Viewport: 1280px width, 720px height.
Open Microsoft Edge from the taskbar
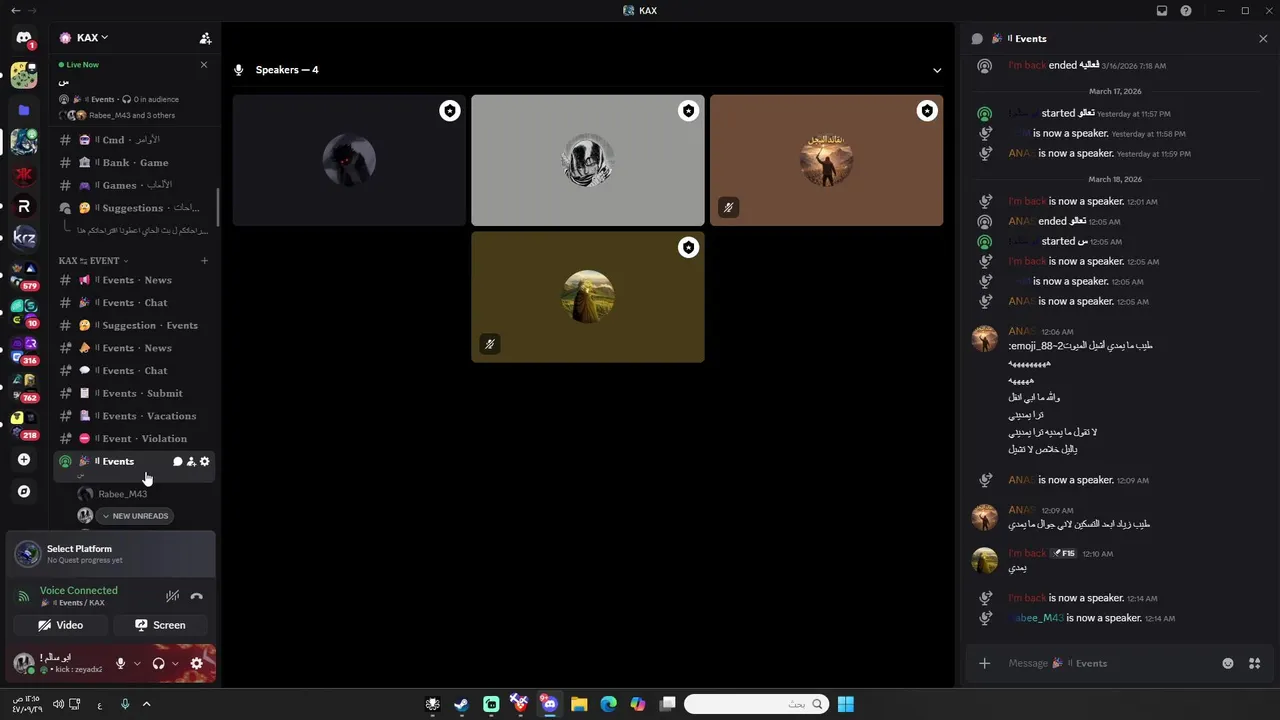pos(608,704)
